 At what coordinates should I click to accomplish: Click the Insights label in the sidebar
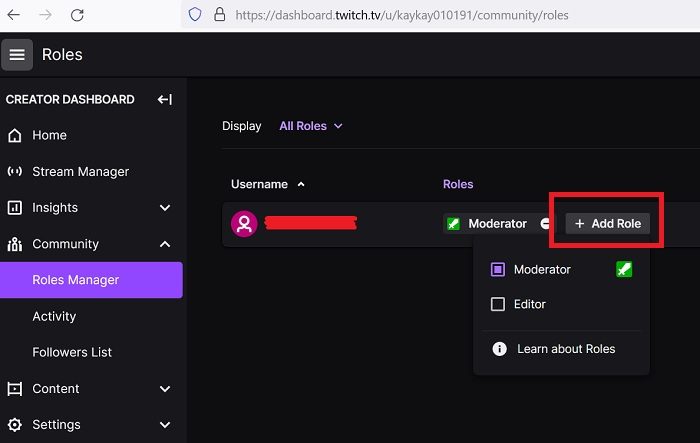point(55,208)
